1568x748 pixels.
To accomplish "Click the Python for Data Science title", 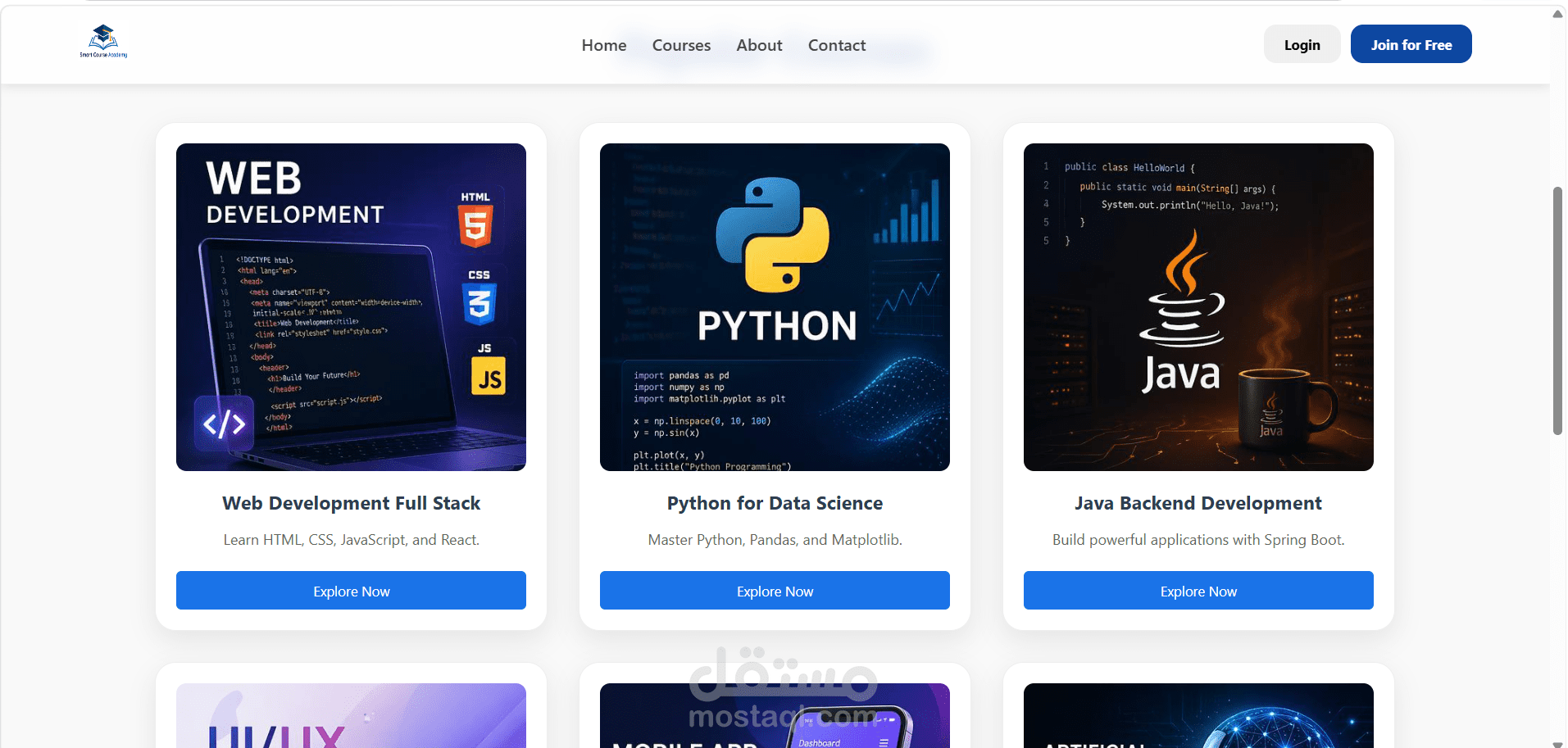I will (x=775, y=503).
